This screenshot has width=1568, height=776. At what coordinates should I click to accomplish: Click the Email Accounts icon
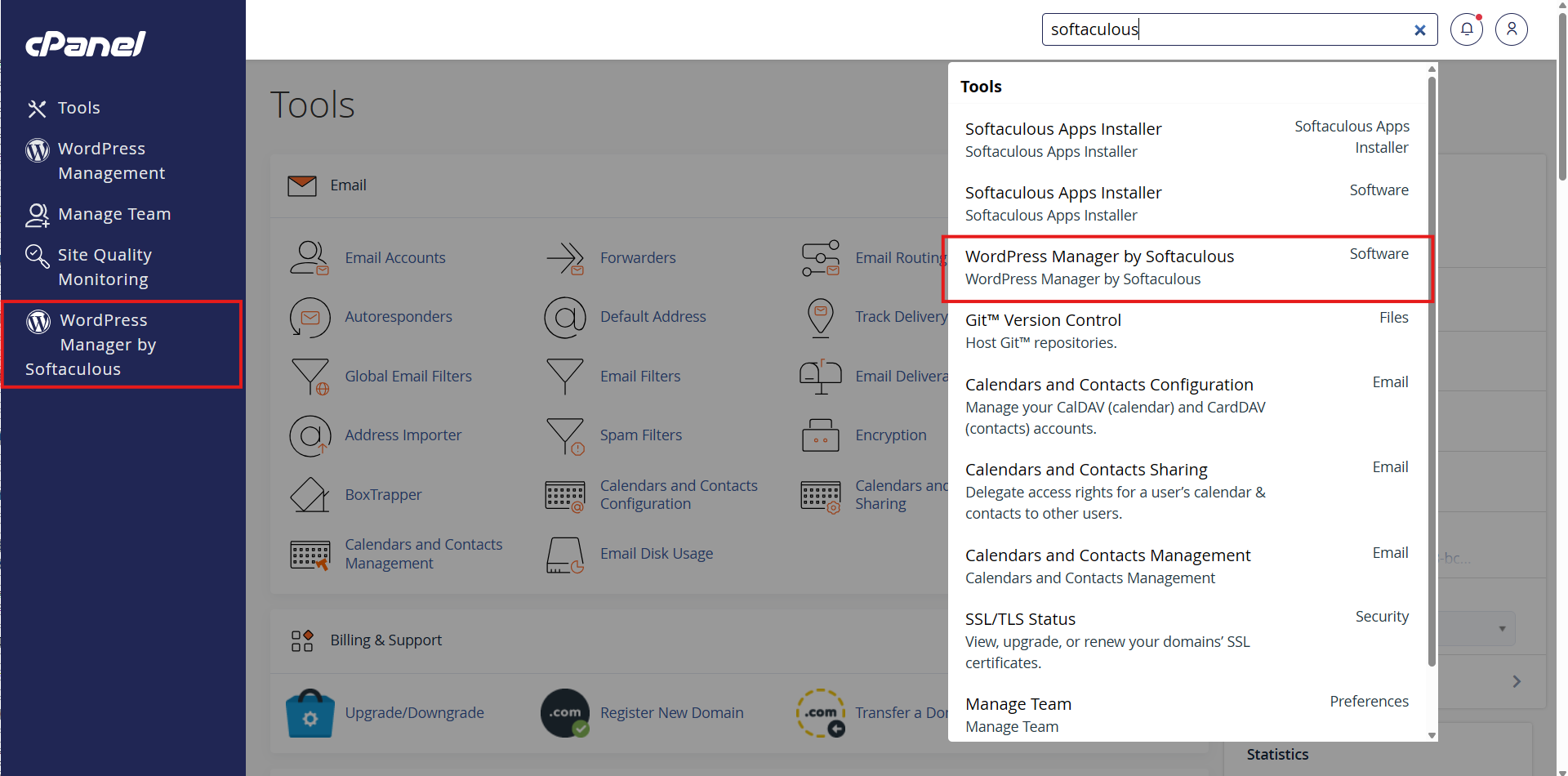pyautogui.click(x=310, y=258)
